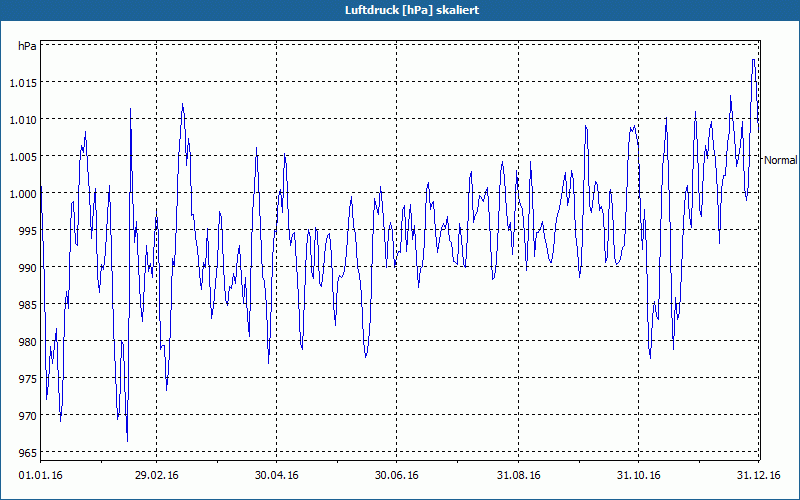Select the 31.10.16 date label
This screenshot has width=800, height=500.
point(638,475)
